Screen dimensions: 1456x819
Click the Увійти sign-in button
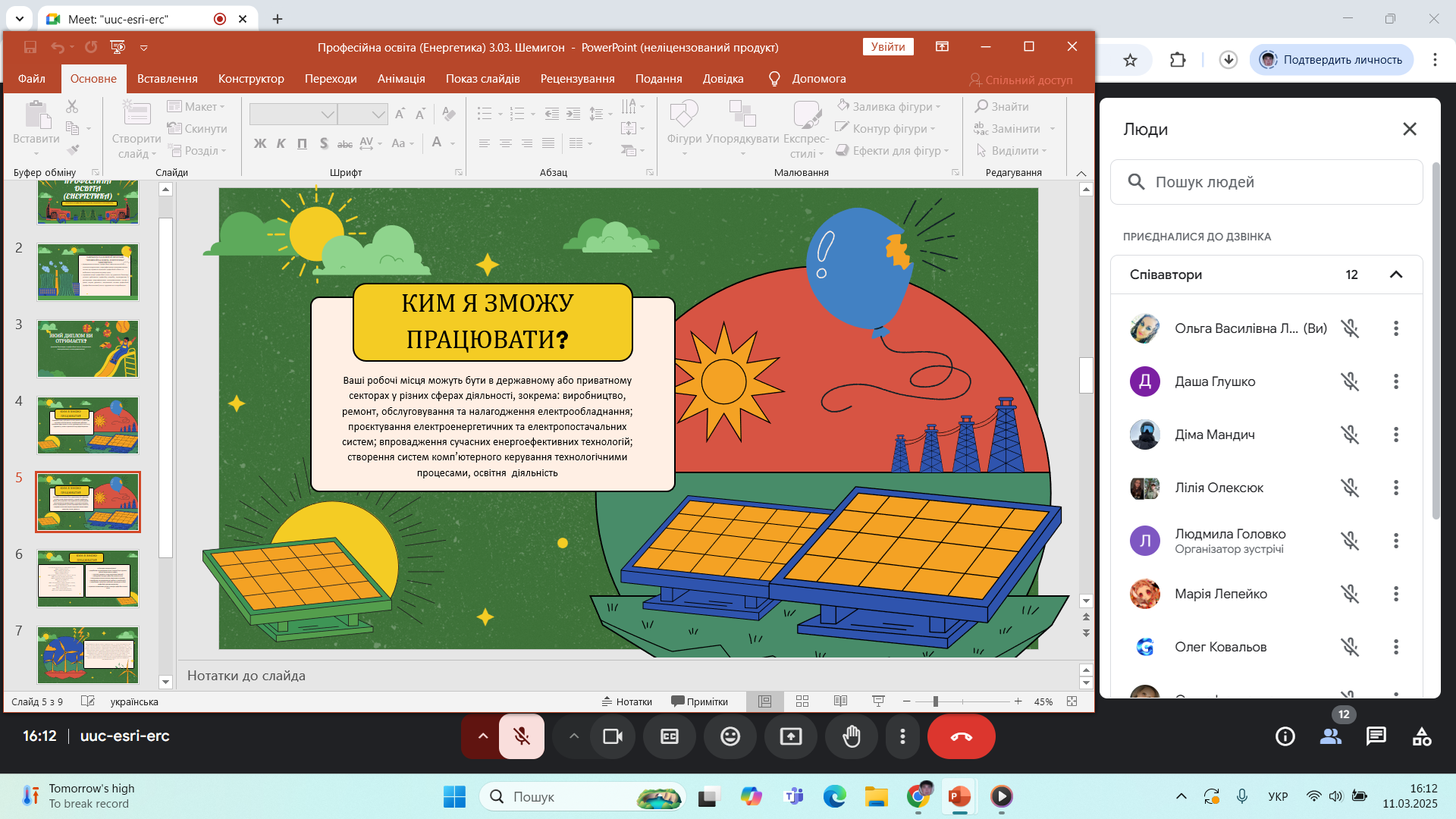(x=888, y=47)
